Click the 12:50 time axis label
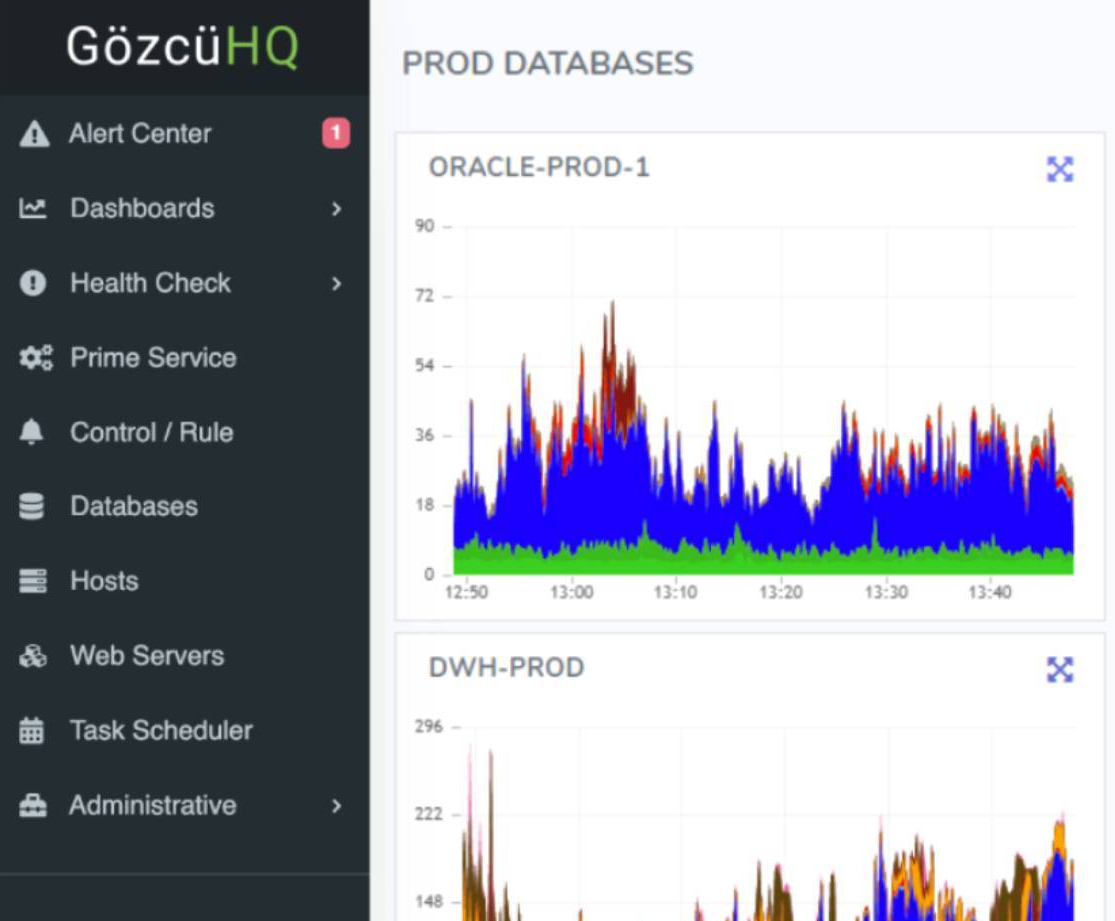1115x921 pixels. (466, 592)
